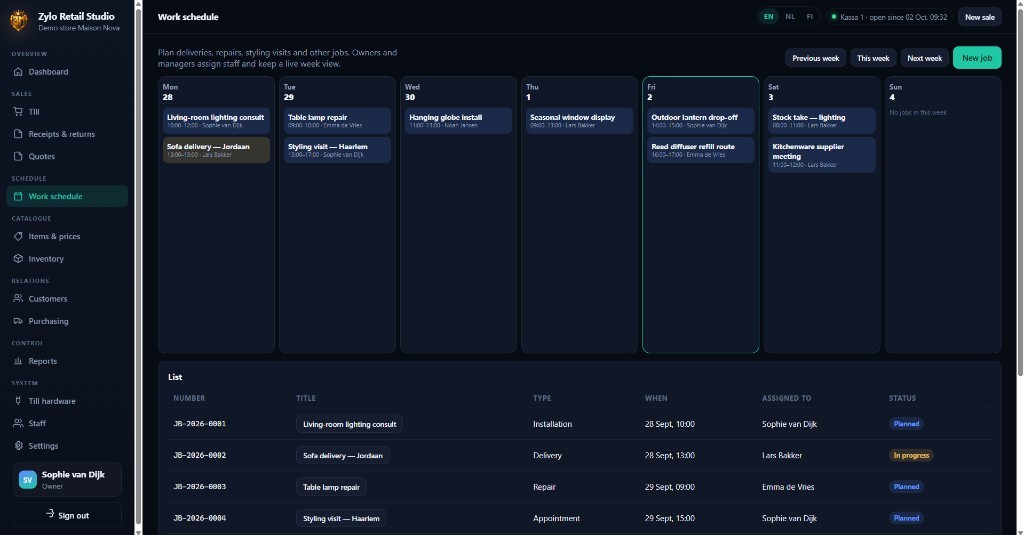1024x535 pixels.
Task: Select job number JB-2026-0003
Action: coord(199,487)
